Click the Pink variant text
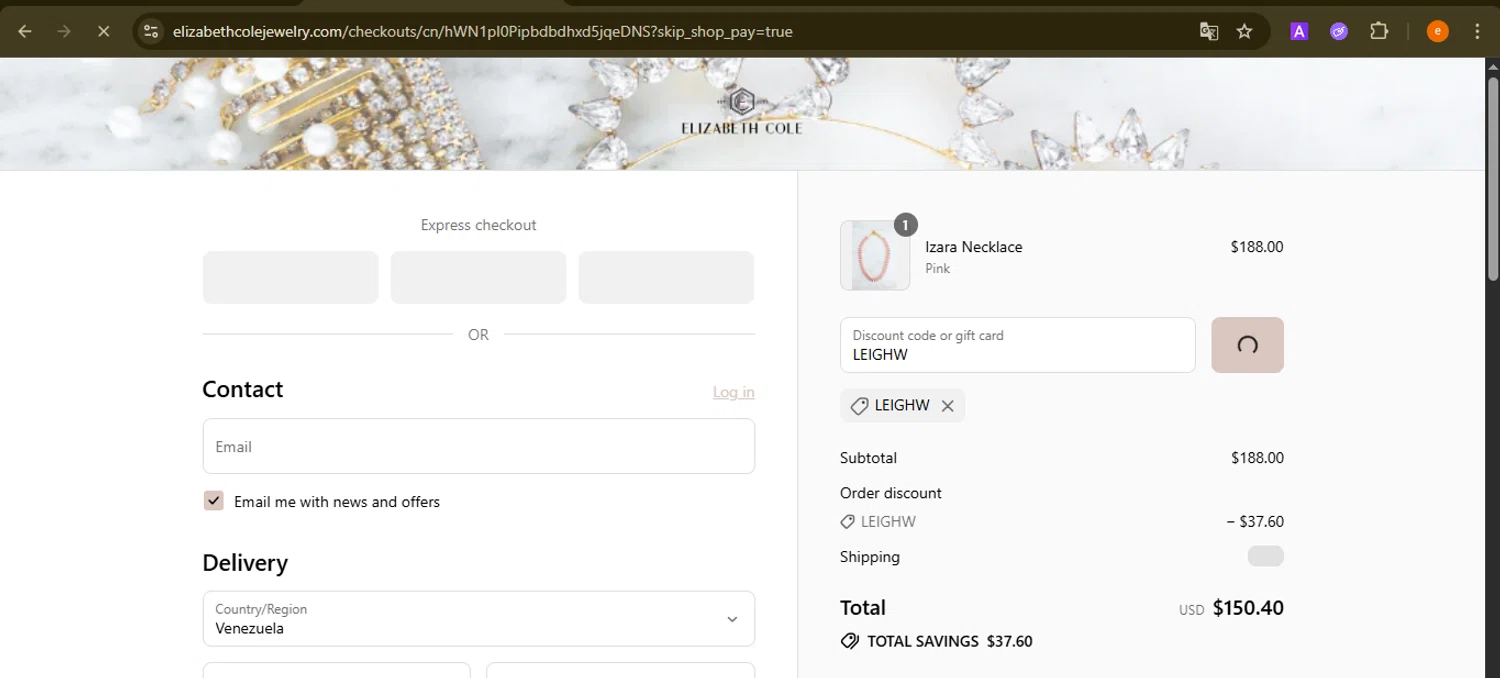 tap(938, 269)
